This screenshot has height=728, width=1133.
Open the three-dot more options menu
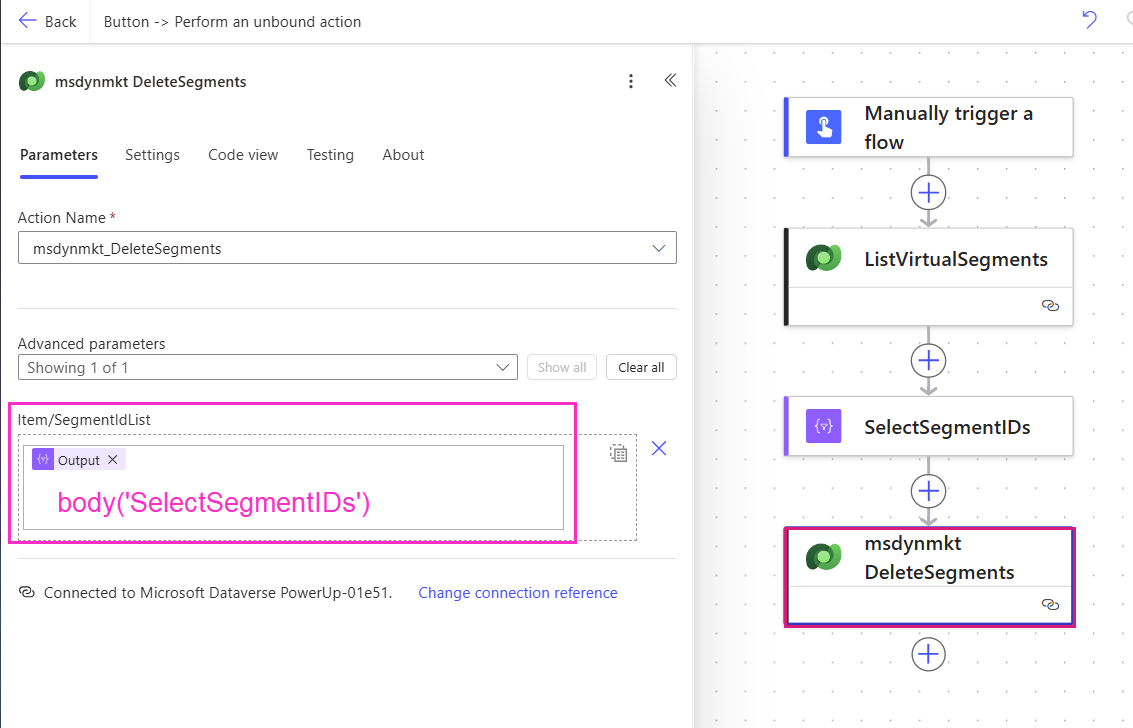pyautogui.click(x=631, y=81)
